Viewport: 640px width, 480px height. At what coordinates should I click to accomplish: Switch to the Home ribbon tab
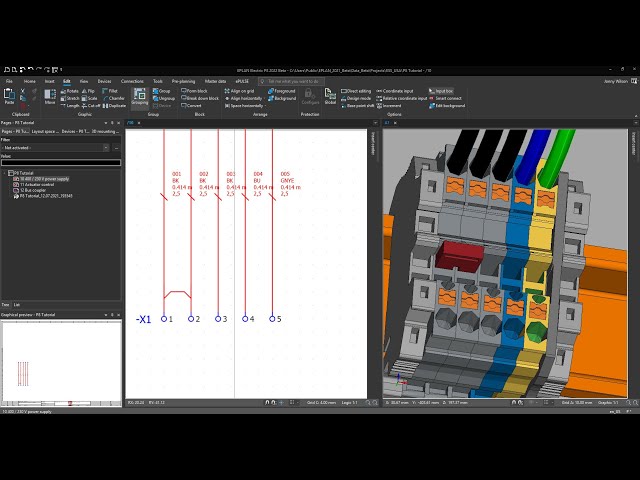pyautogui.click(x=29, y=81)
